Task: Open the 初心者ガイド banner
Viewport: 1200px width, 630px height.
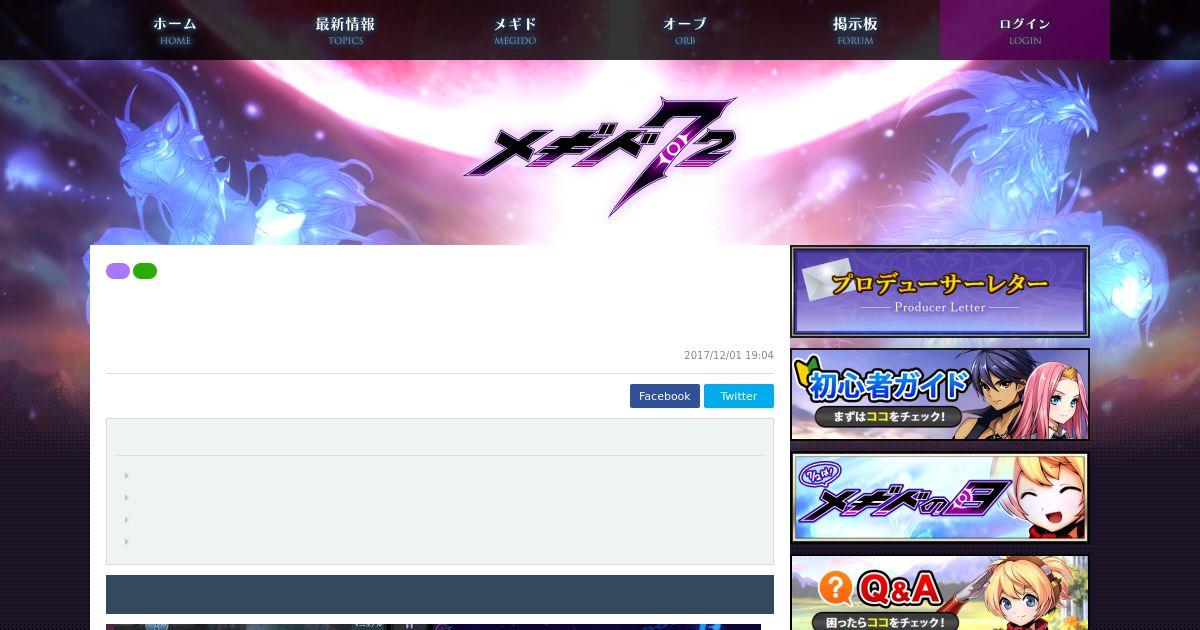Action: (940, 394)
